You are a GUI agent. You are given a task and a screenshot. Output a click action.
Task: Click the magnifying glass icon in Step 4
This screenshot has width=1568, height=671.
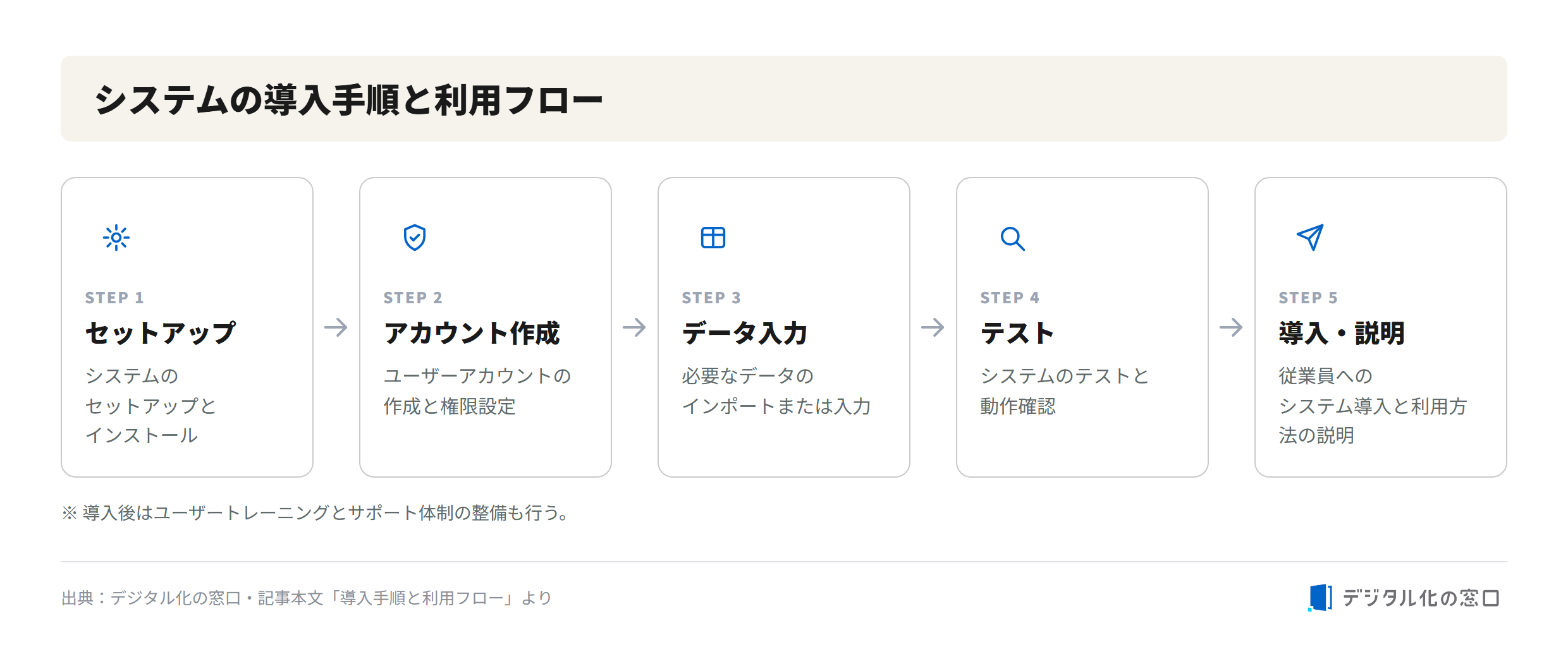pyautogui.click(x=1012, y=239)
